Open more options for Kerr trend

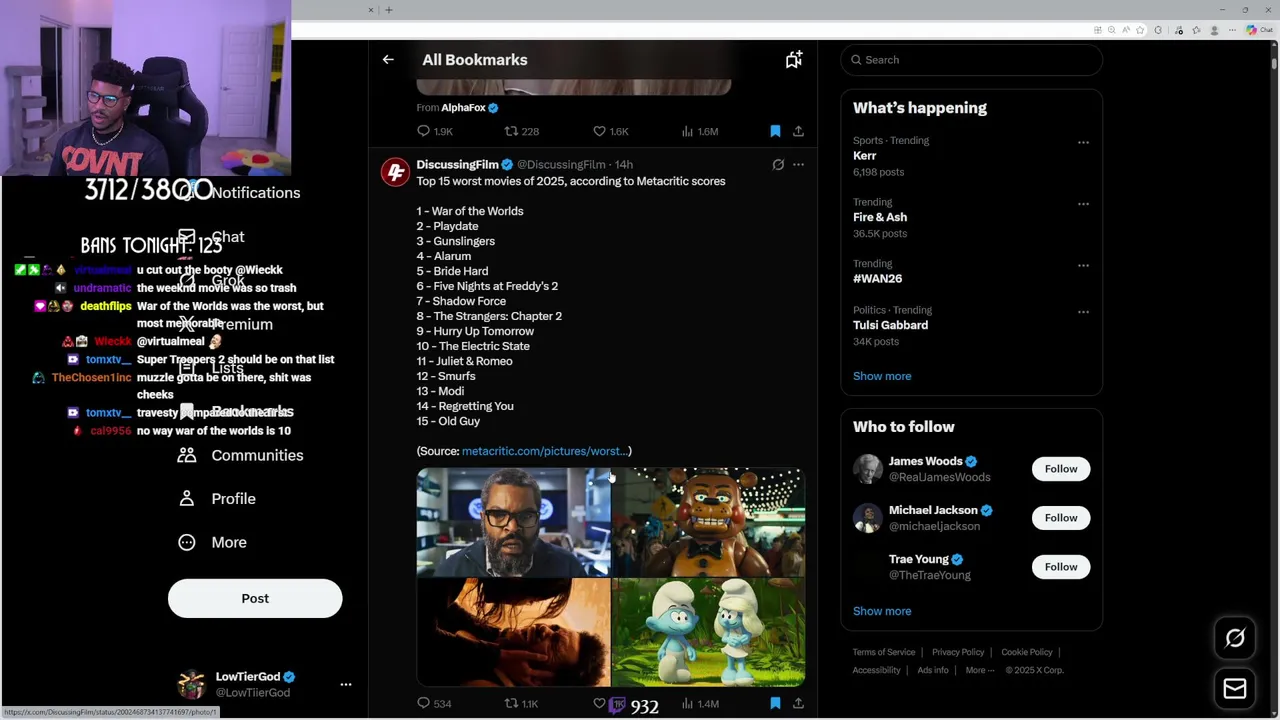[1083, 142]
